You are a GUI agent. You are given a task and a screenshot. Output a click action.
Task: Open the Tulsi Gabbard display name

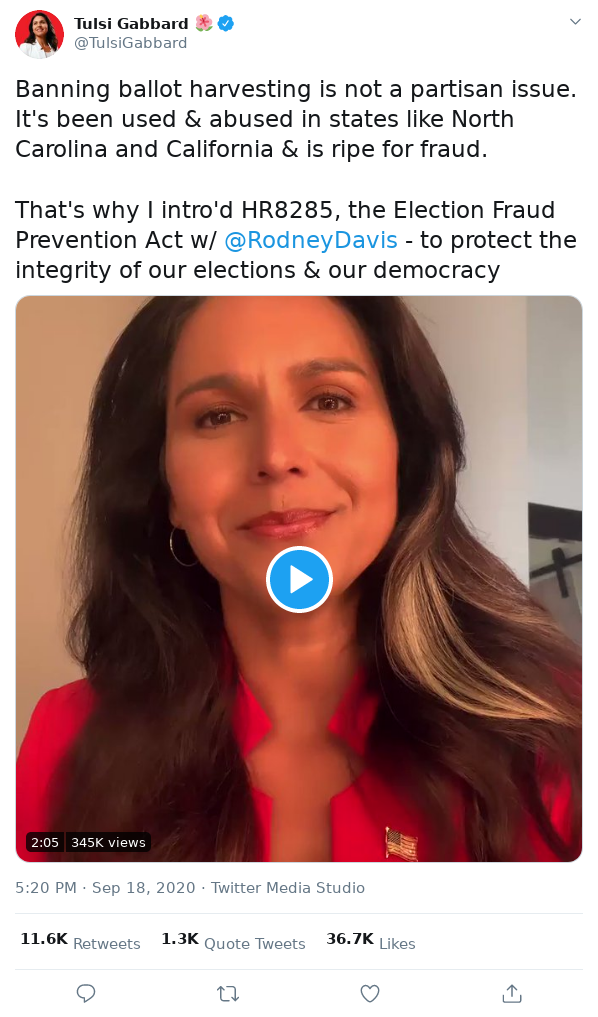[131, 24]
